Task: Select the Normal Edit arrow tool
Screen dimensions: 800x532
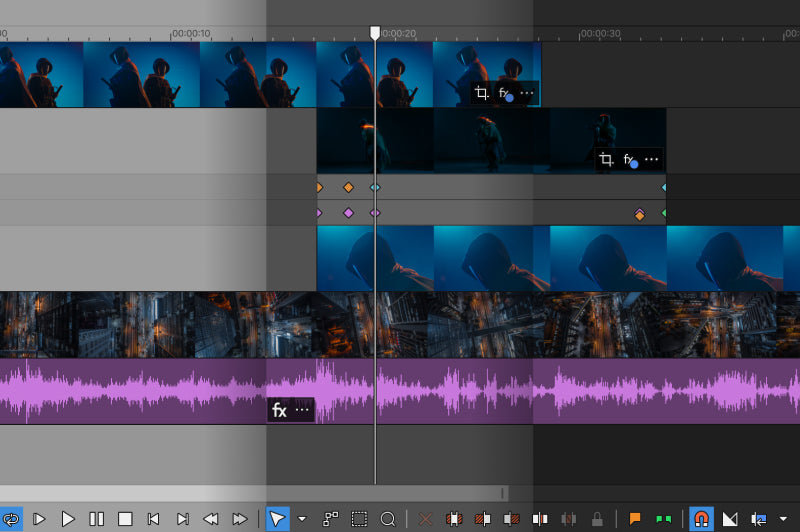Action: pyautogui.click(x=278, y=519)
